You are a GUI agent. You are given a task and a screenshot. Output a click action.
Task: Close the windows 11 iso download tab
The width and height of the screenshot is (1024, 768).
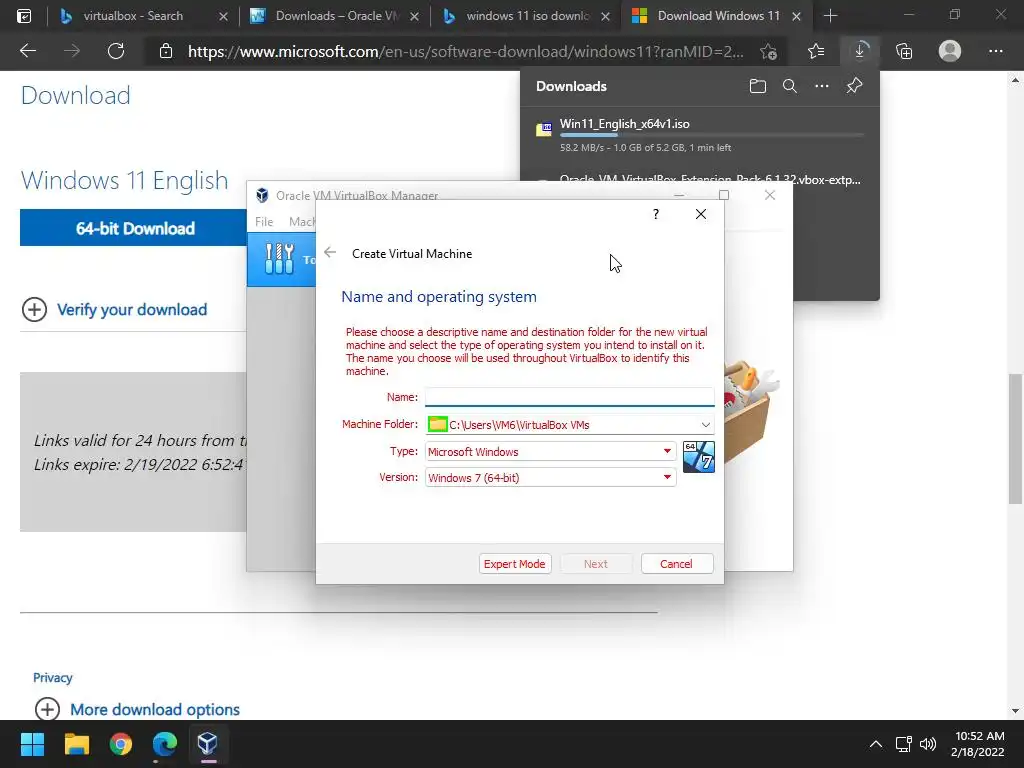pos(605,16)
